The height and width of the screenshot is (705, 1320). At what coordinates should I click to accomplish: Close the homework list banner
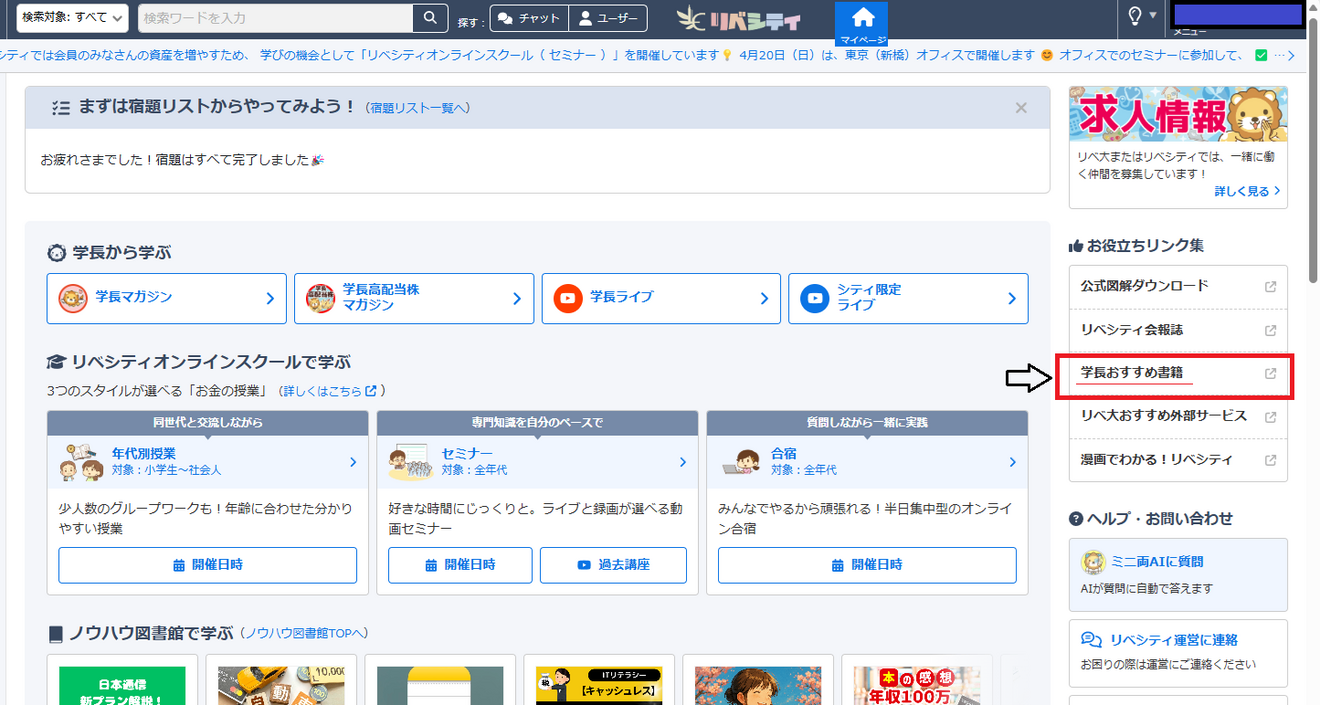click(x=1021, y=108)
